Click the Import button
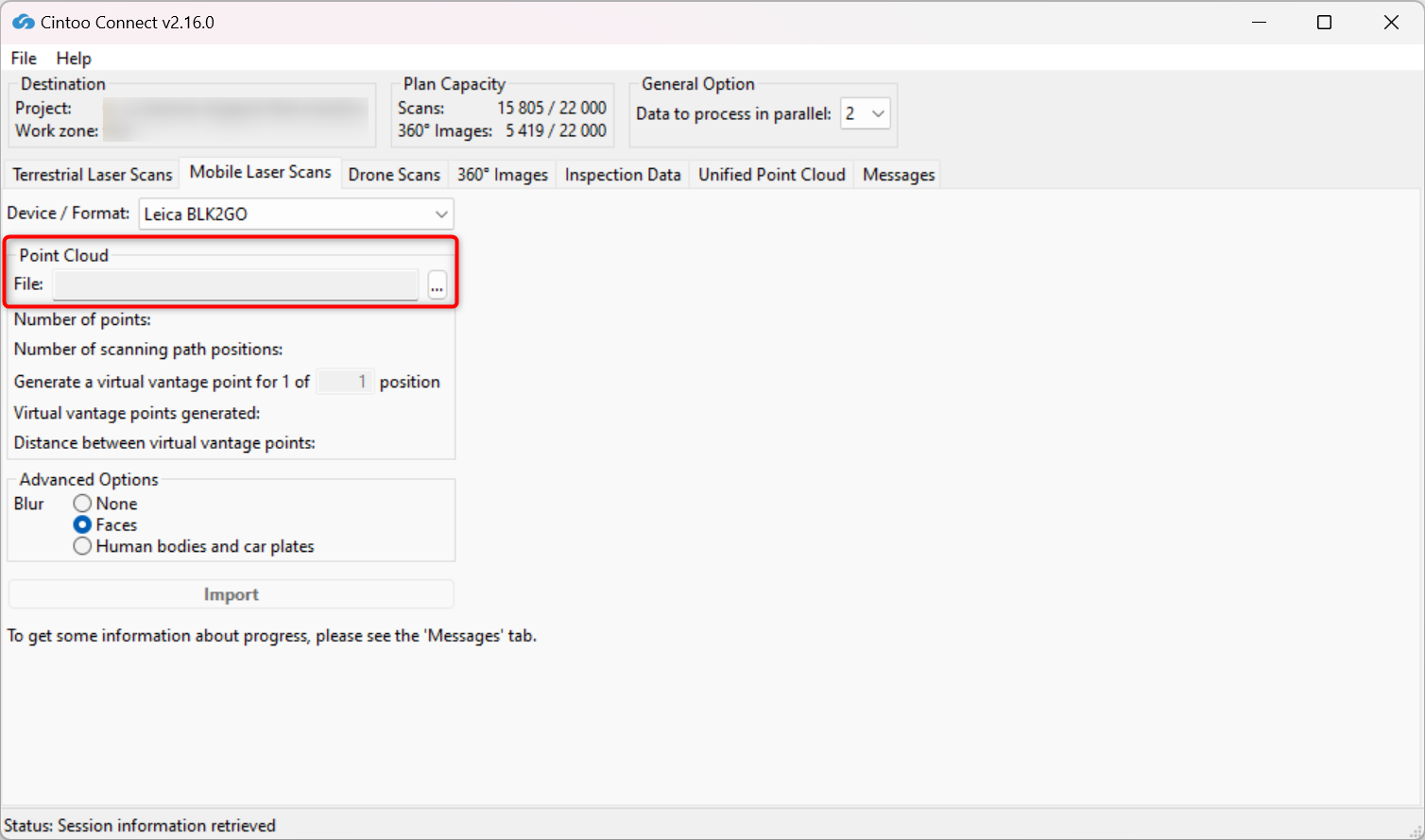The height and width of the screenshot is (840, 1425). (232, 594)
